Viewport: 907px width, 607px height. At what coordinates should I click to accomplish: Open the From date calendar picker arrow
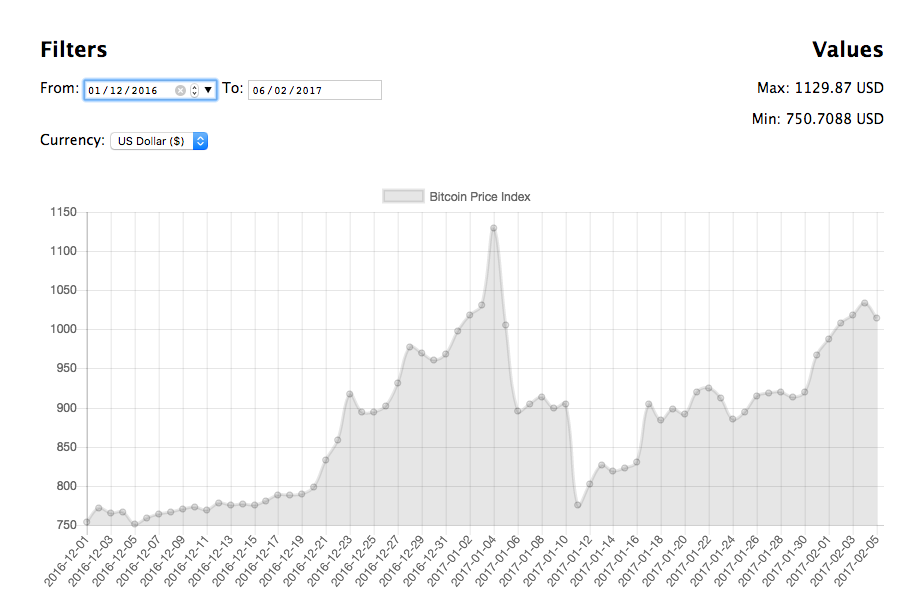tap(208, 90)
